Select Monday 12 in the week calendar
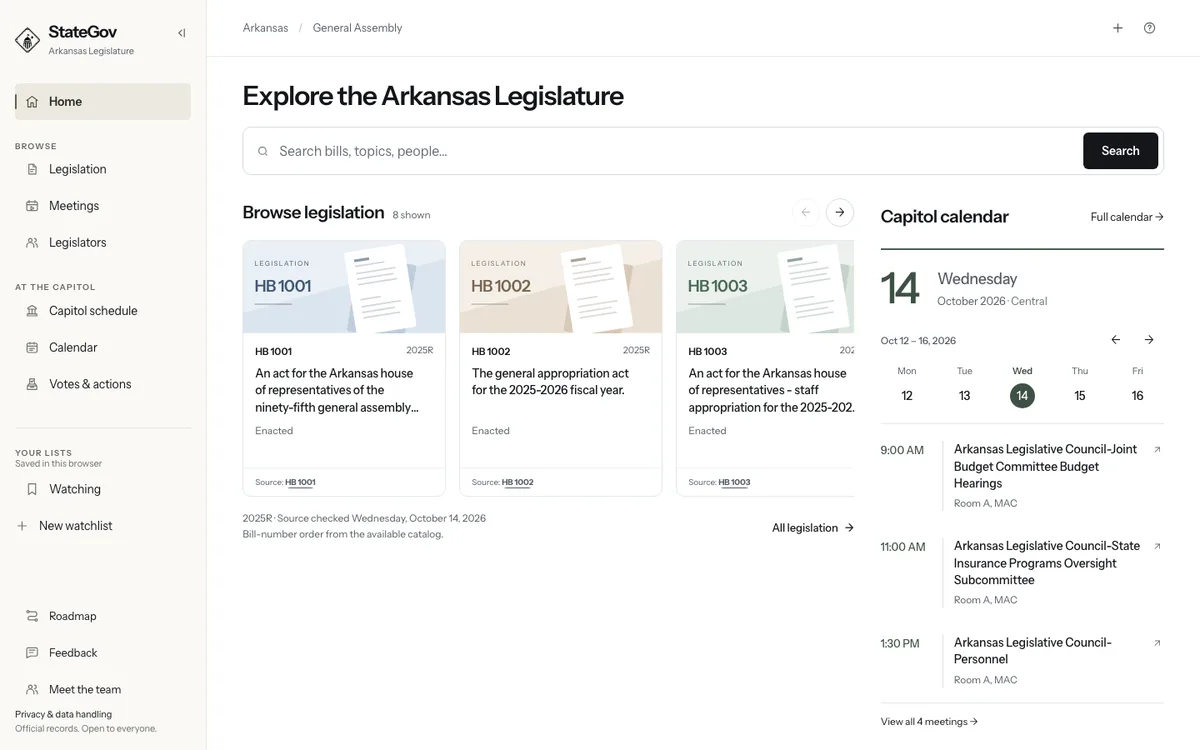 click(907, 385)
